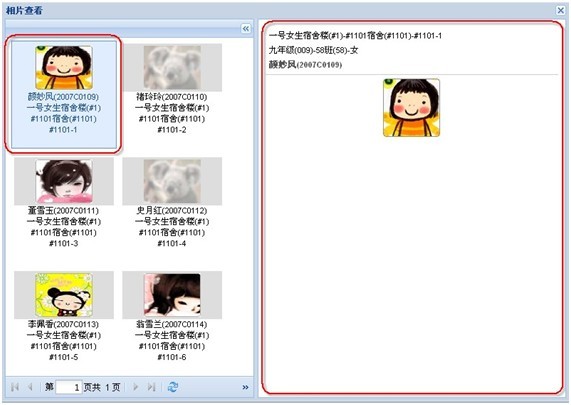Viewport: 571px width, 405px height.
Task: Select photo of 李佩香 (2007C0113)
Action: [x=64, y=295]
